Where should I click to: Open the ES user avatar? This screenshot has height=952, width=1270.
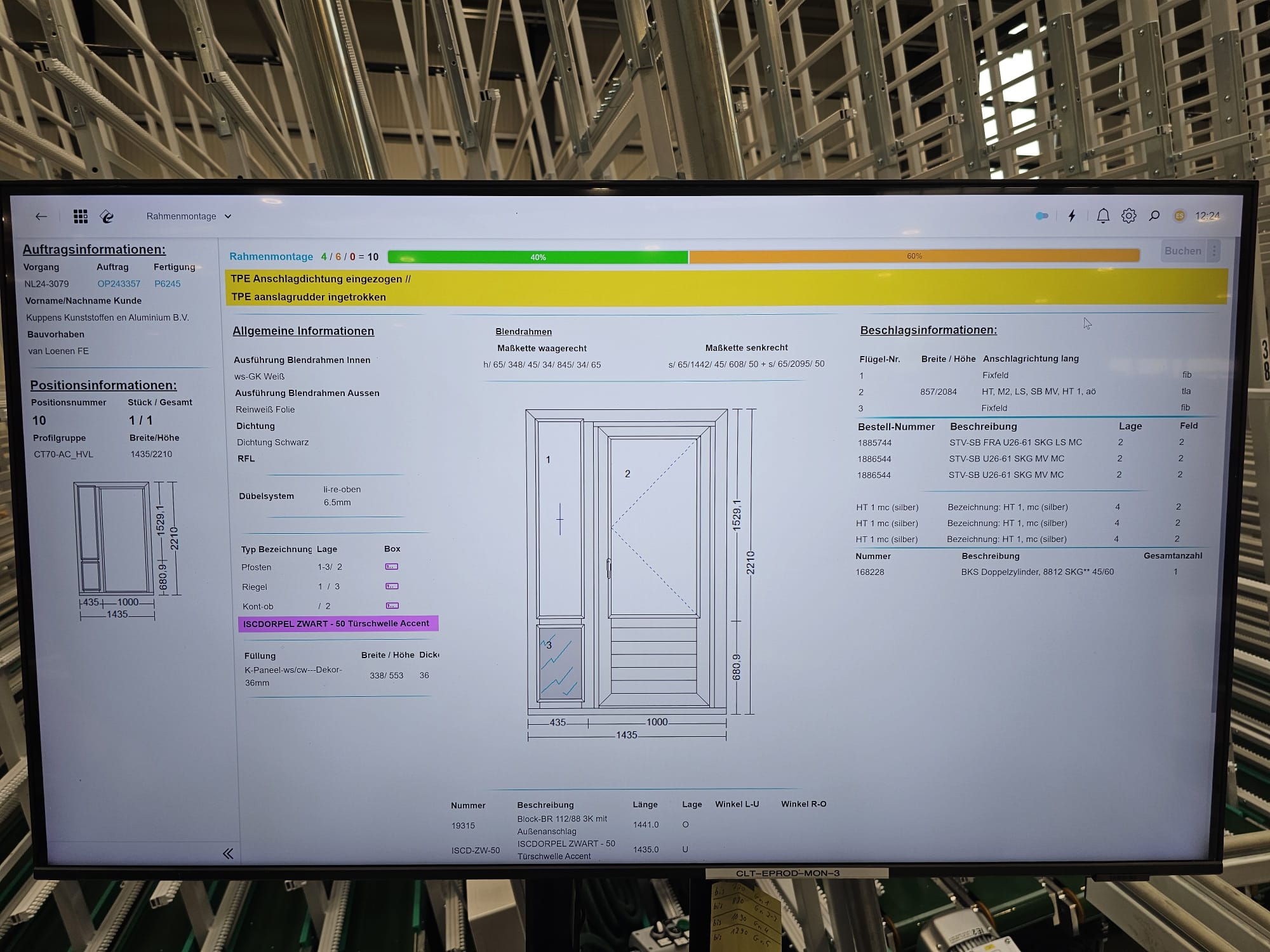(x=1179, y=216)
